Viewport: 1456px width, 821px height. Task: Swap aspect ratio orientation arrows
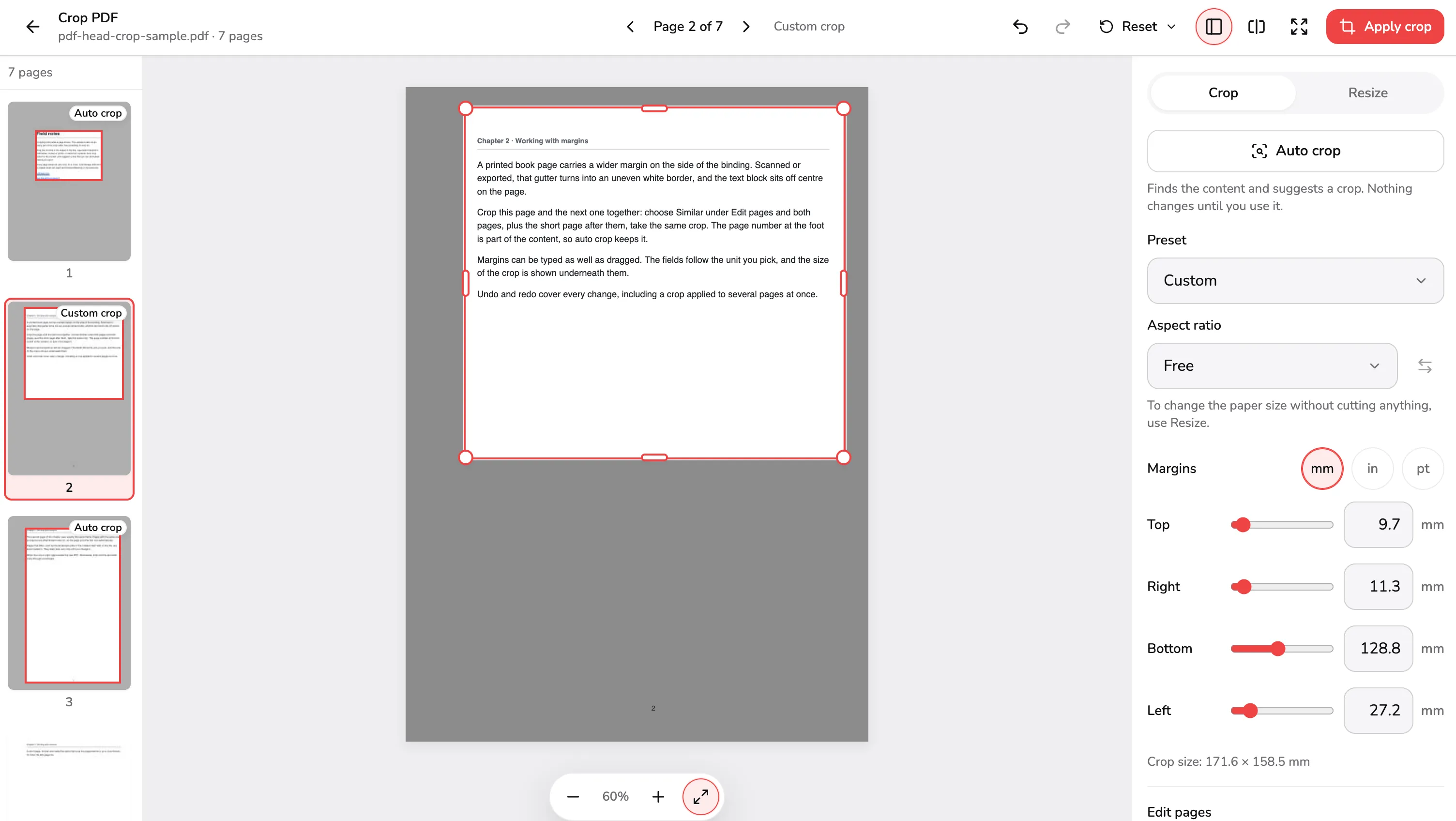pyautogui.click(x=1425, y=366)
